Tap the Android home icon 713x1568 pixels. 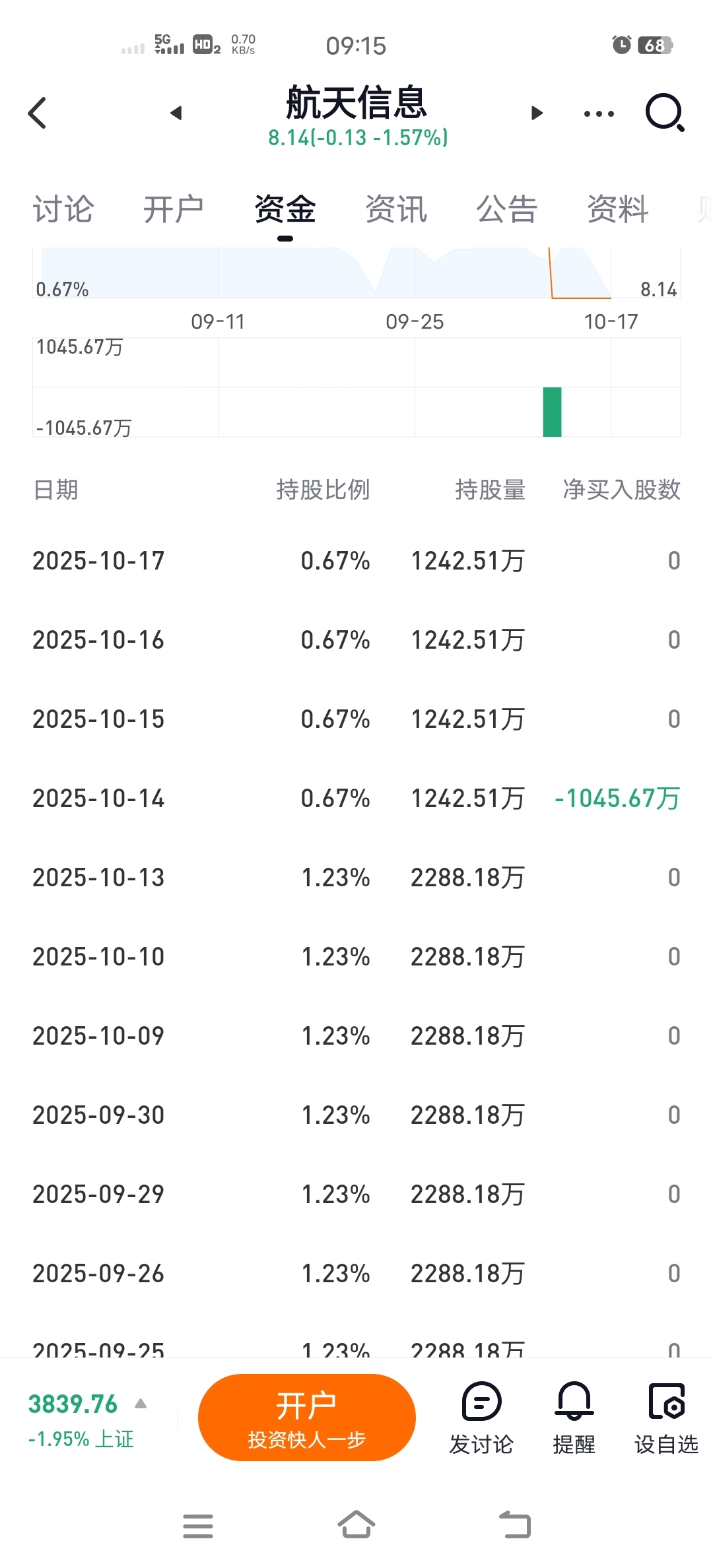pos(356,1524)
